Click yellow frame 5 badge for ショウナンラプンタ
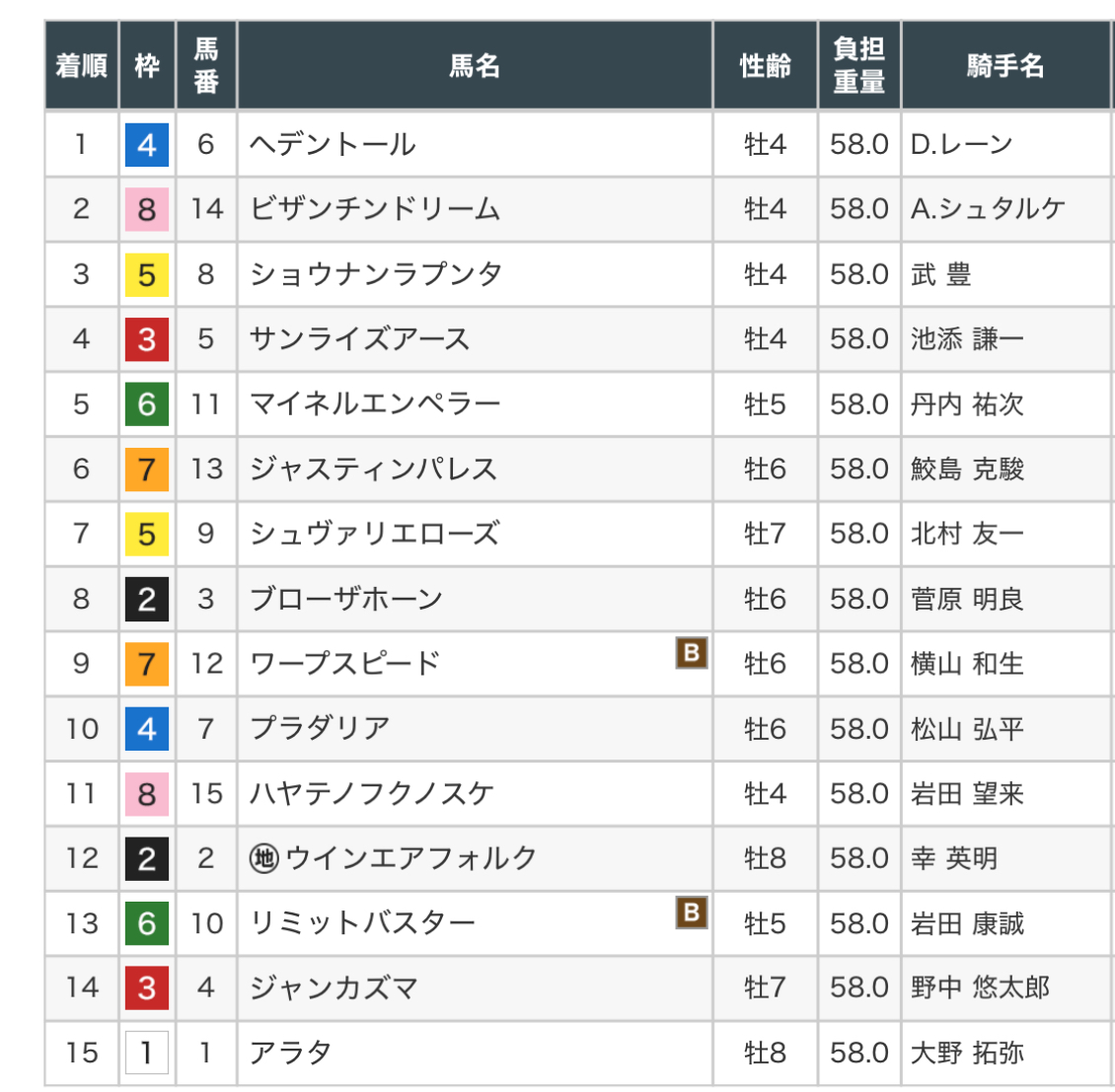The width and height of the screenshot is (1115, 1092). coord(147,274)
